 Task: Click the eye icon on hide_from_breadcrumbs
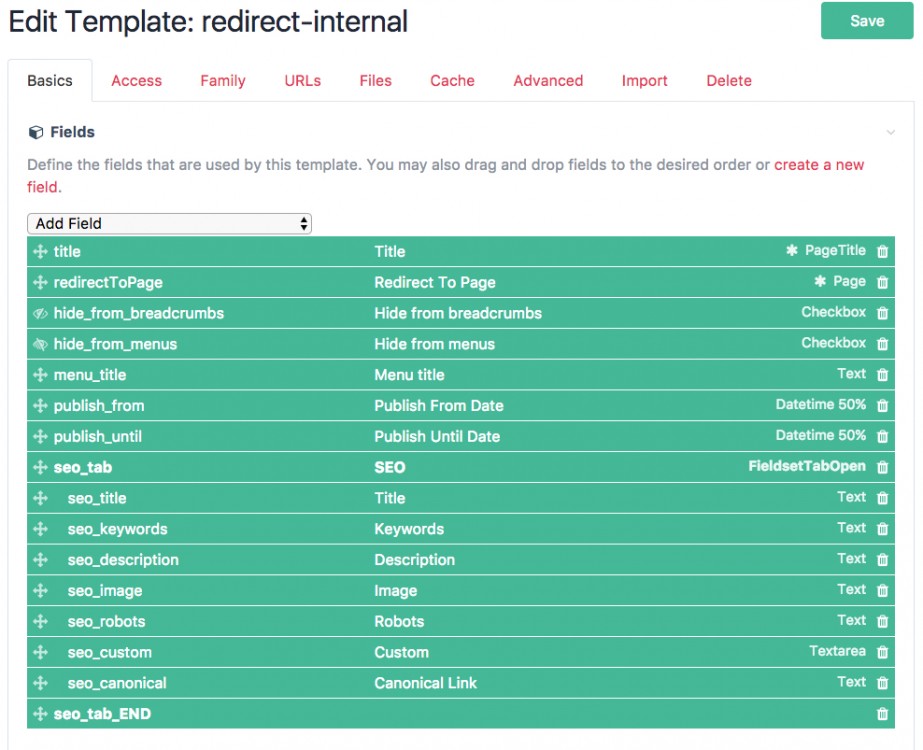(39, 312)
